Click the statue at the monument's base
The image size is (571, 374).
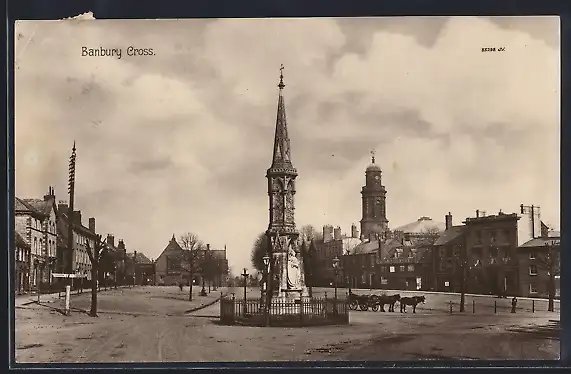point(294,268)
